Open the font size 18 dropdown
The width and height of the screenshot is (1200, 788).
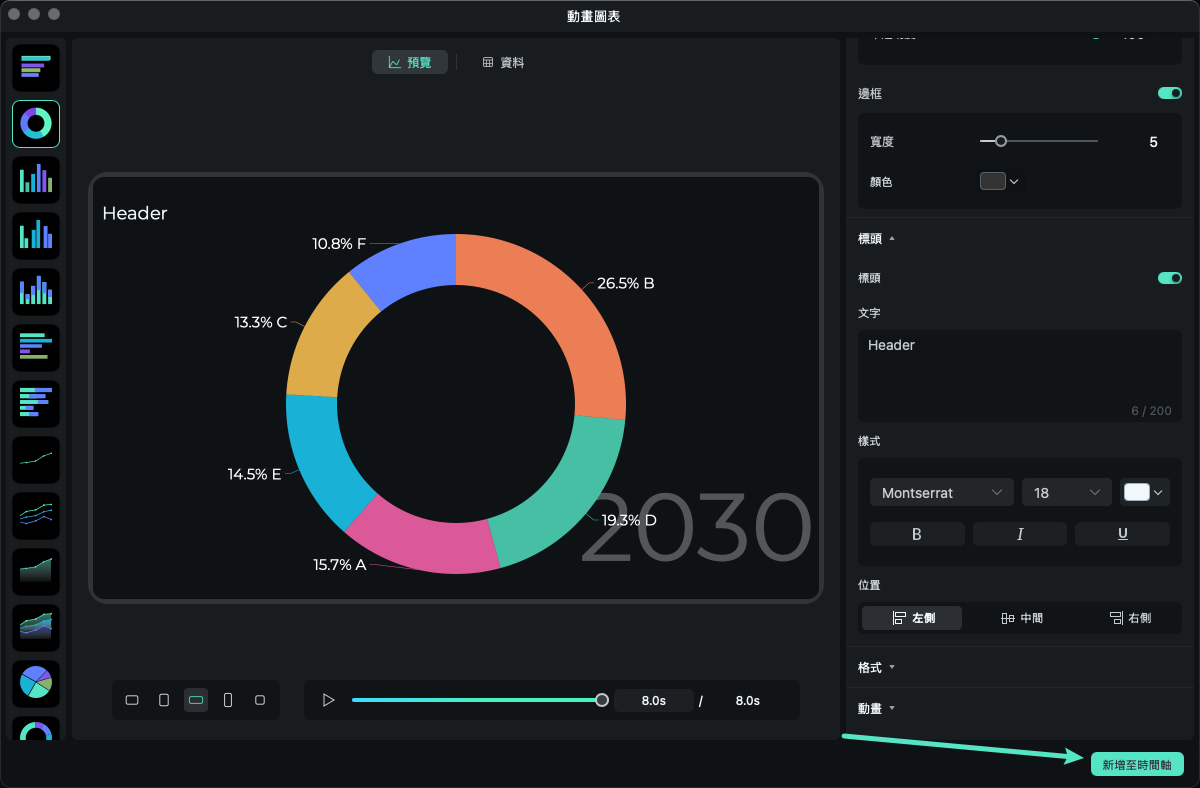coord(1066,492)
